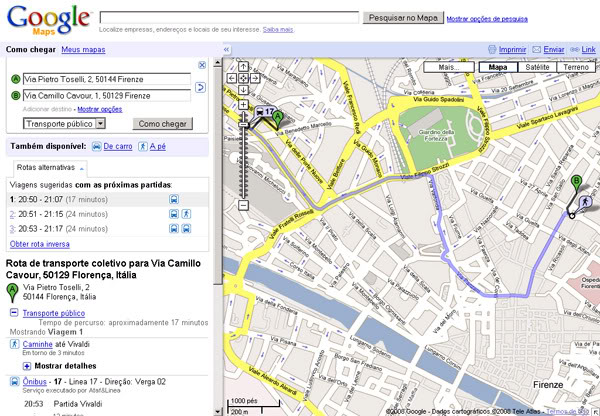The image size is (600, 416).
Task: Click the map search input field
Action: (x=229, y=18)
